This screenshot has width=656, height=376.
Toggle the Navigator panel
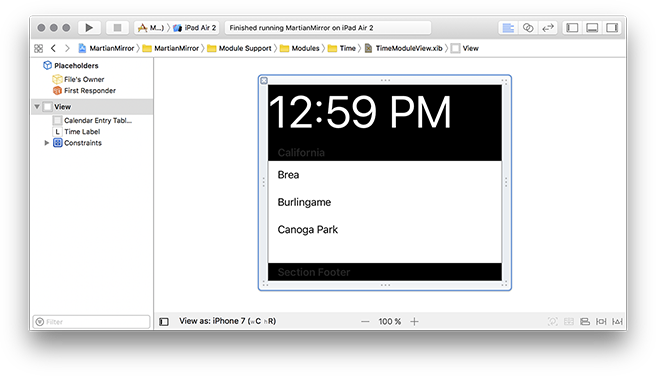tap(572, 28)
